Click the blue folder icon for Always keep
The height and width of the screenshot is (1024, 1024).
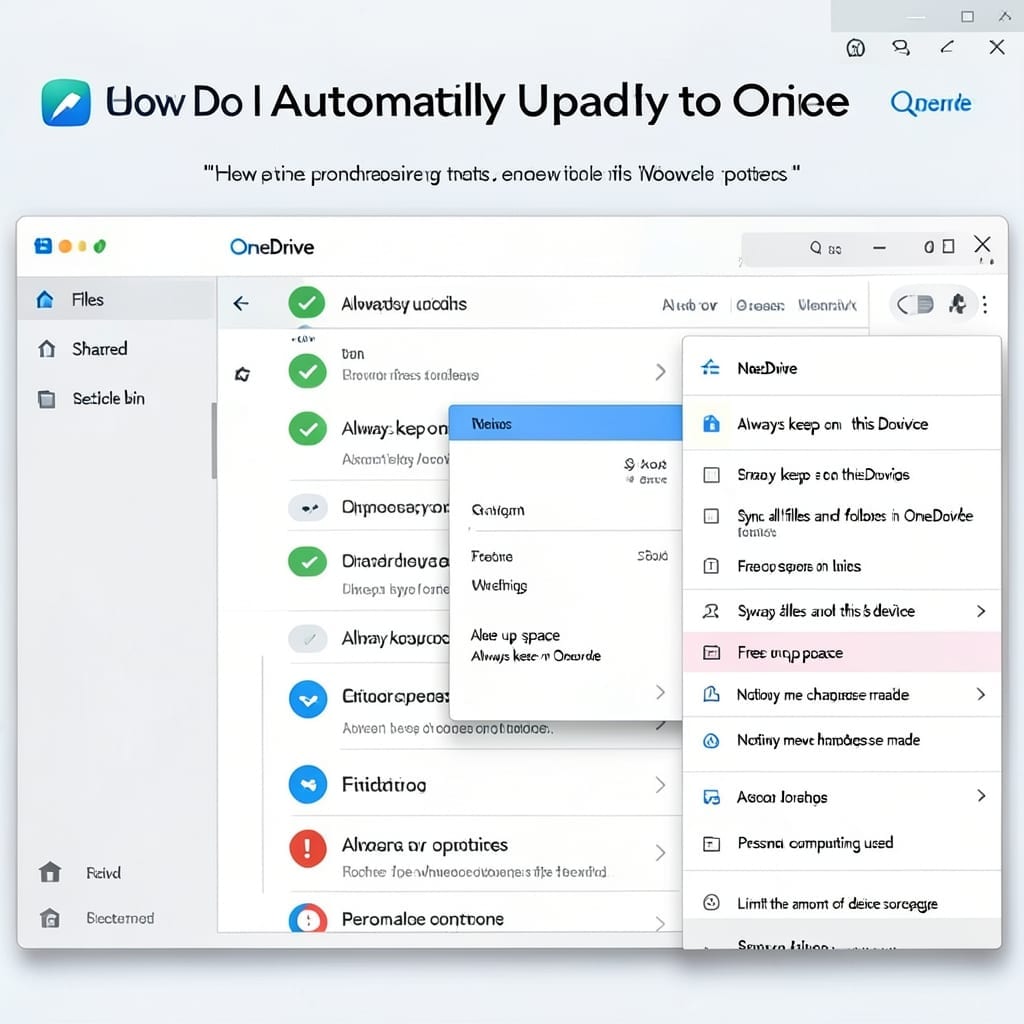(x=711, y=423)
